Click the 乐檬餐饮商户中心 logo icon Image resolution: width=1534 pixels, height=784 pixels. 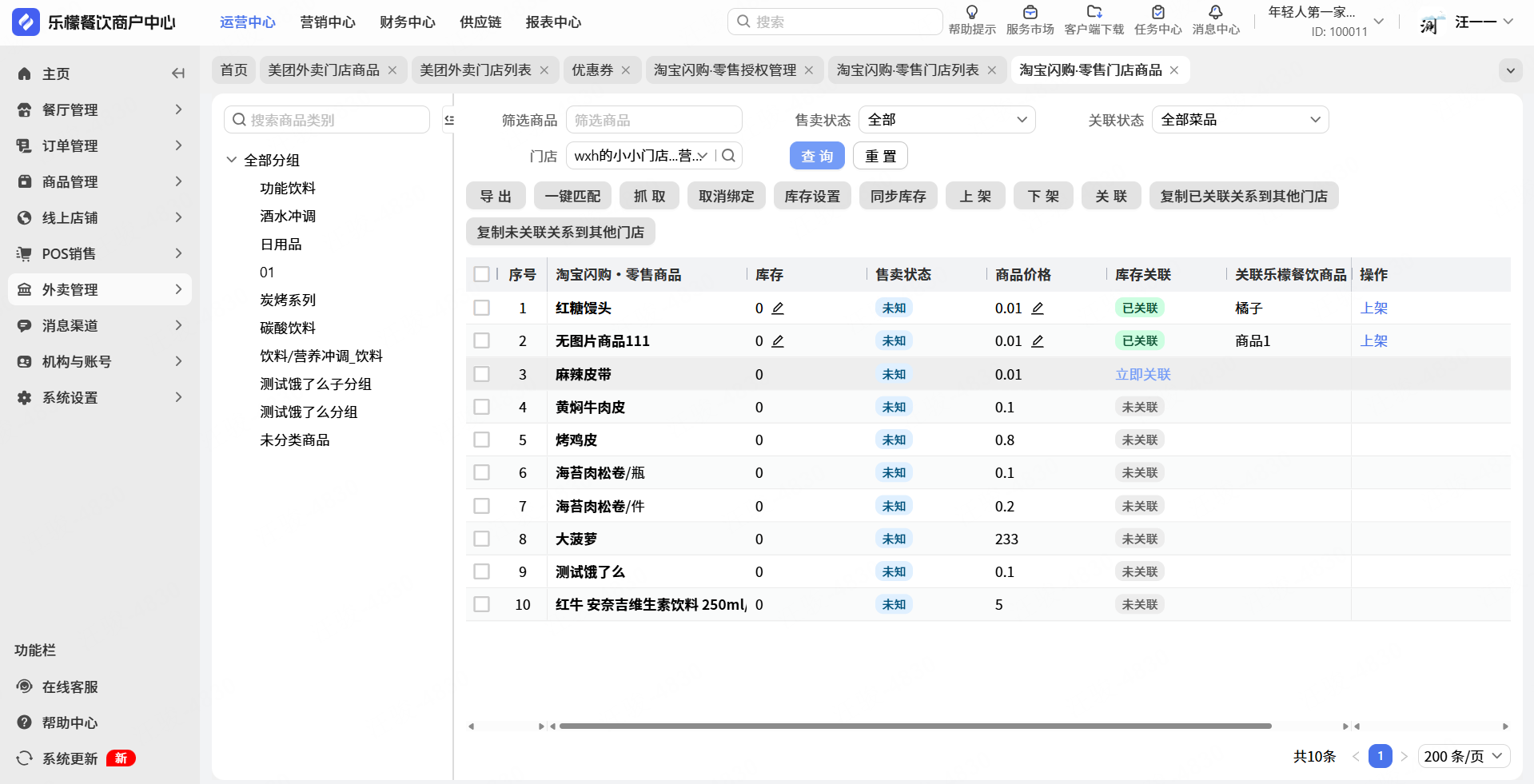[26, 22]
